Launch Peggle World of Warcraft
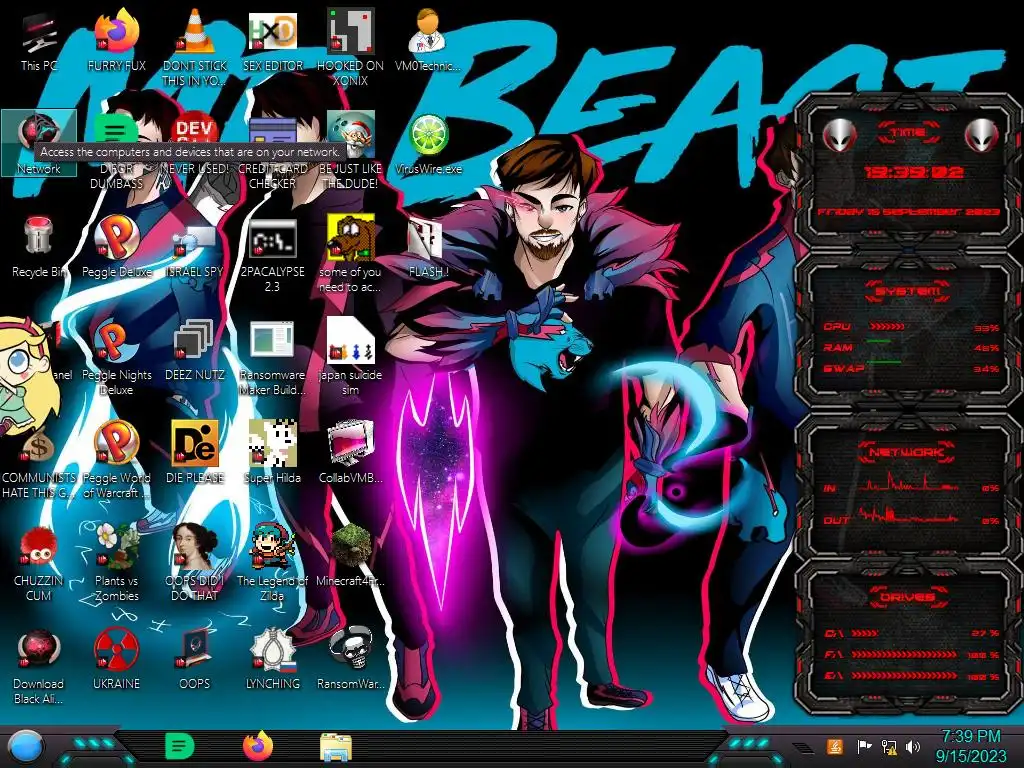 (x=116, y=460)
